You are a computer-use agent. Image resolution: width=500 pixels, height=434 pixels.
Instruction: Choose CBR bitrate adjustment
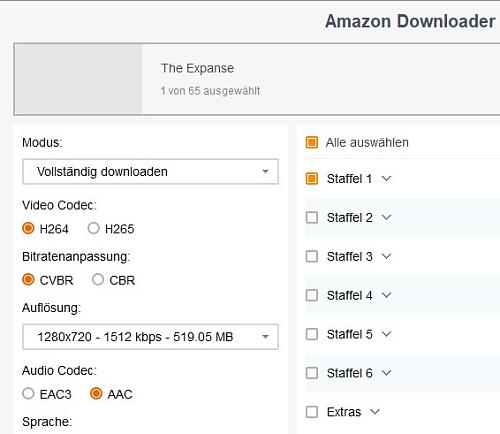(x=98, y=280)
